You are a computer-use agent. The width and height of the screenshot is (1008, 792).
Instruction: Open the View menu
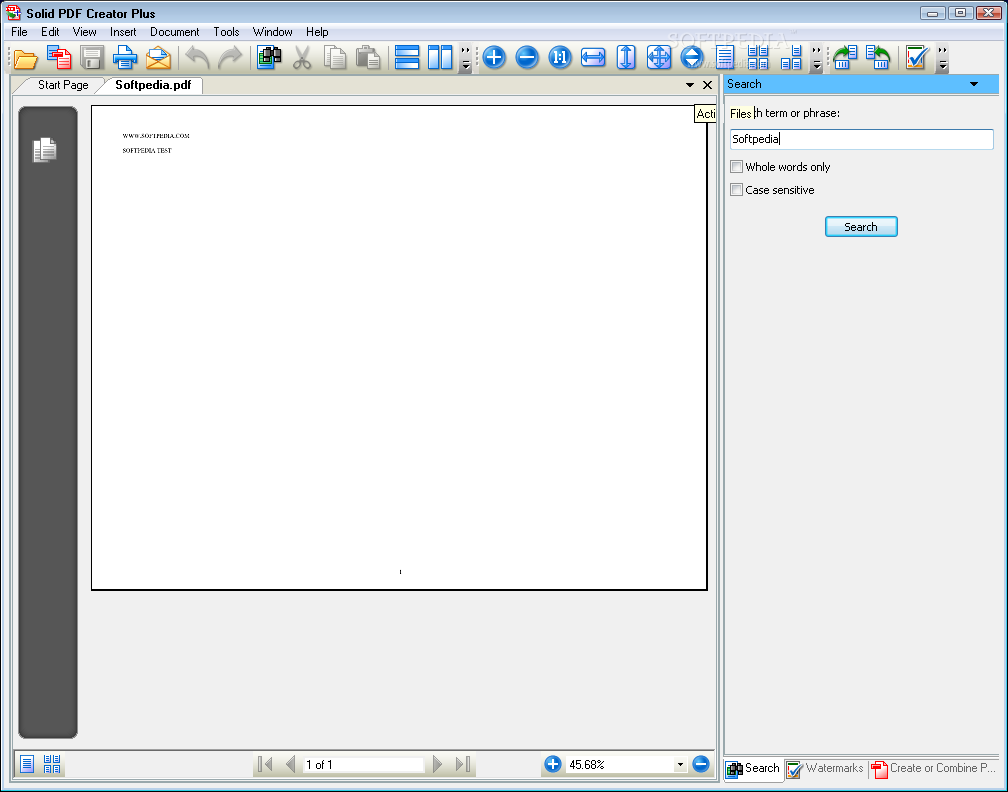[84, 32]
